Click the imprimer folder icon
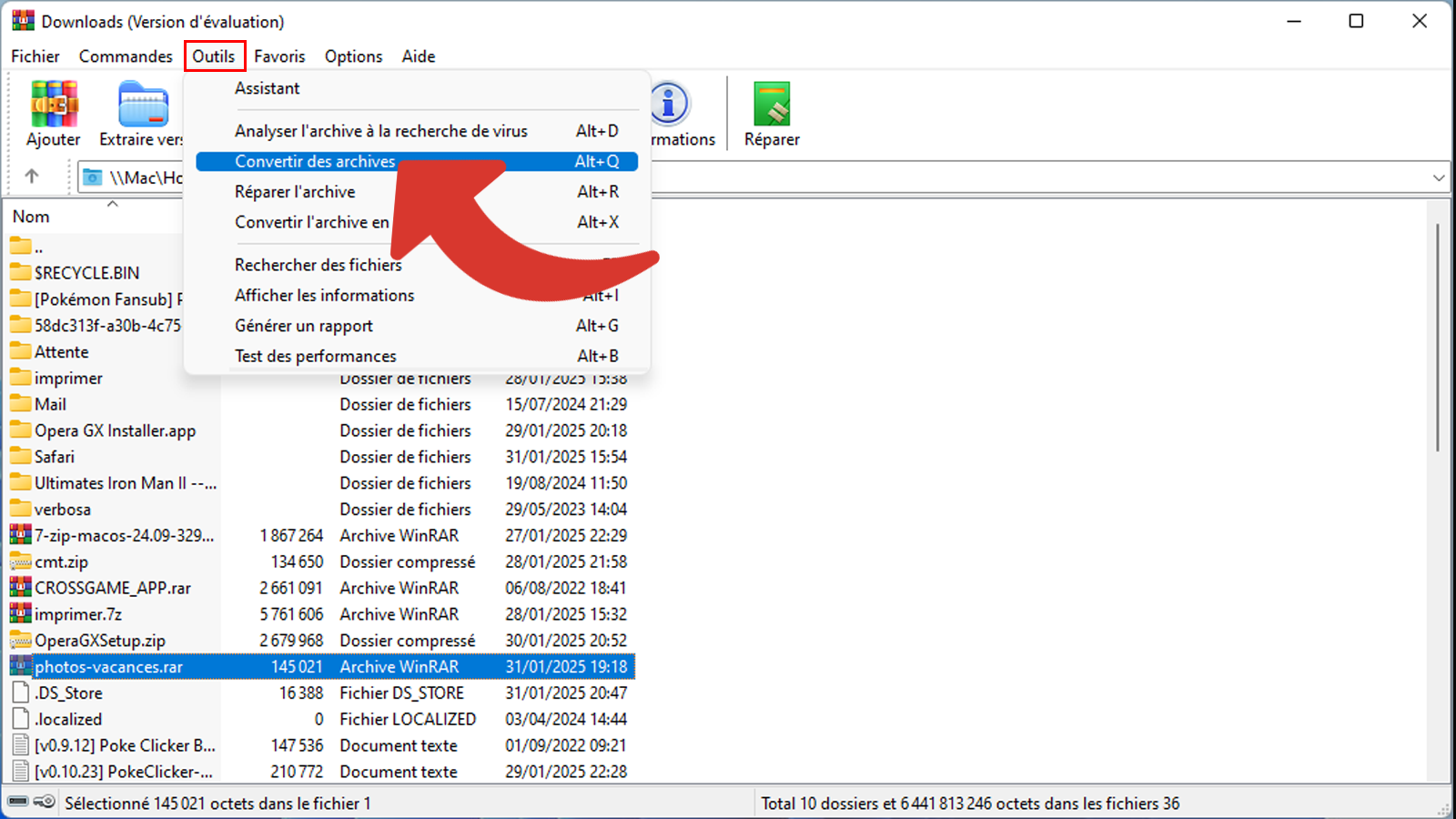The height and width of the screenshot is (819, 1456). coord(20,378)
